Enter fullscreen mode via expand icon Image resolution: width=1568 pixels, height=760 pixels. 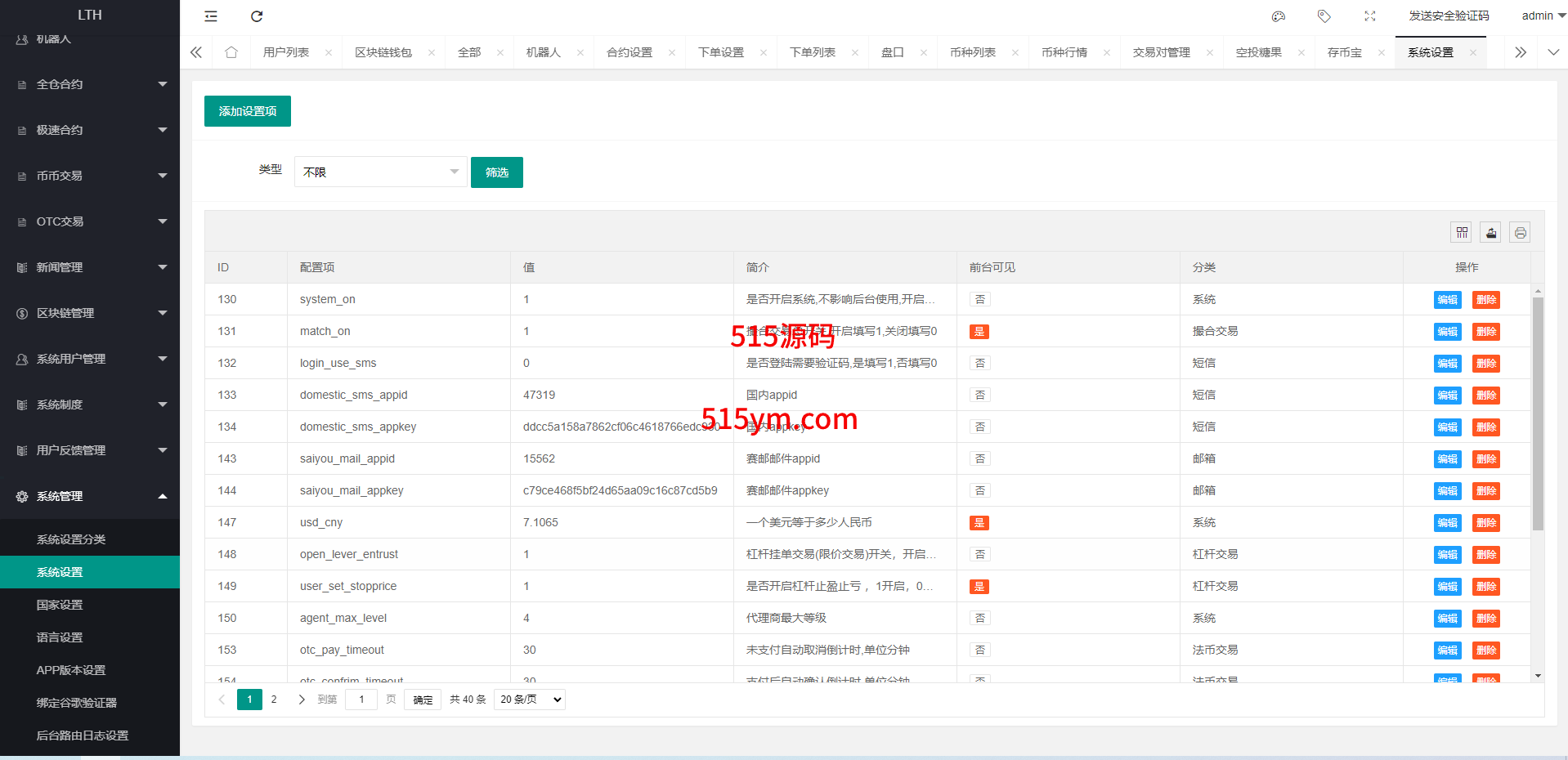(x=1370, y=16)
